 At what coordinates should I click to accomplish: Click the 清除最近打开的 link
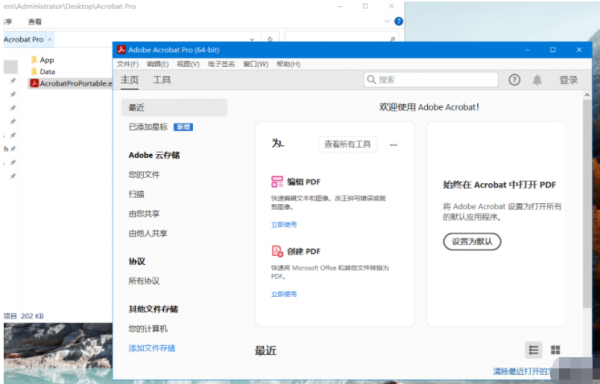coord(522,371)
